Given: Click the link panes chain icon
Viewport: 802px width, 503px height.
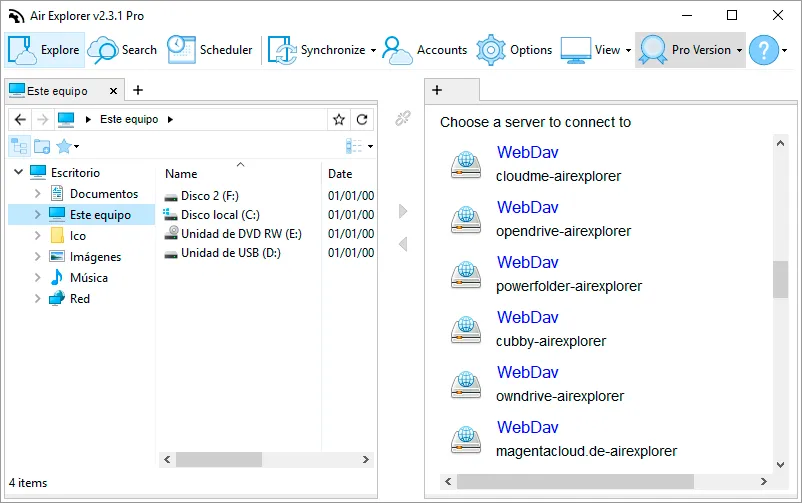Looking at the screenshot, I should [x=403, y=118].
